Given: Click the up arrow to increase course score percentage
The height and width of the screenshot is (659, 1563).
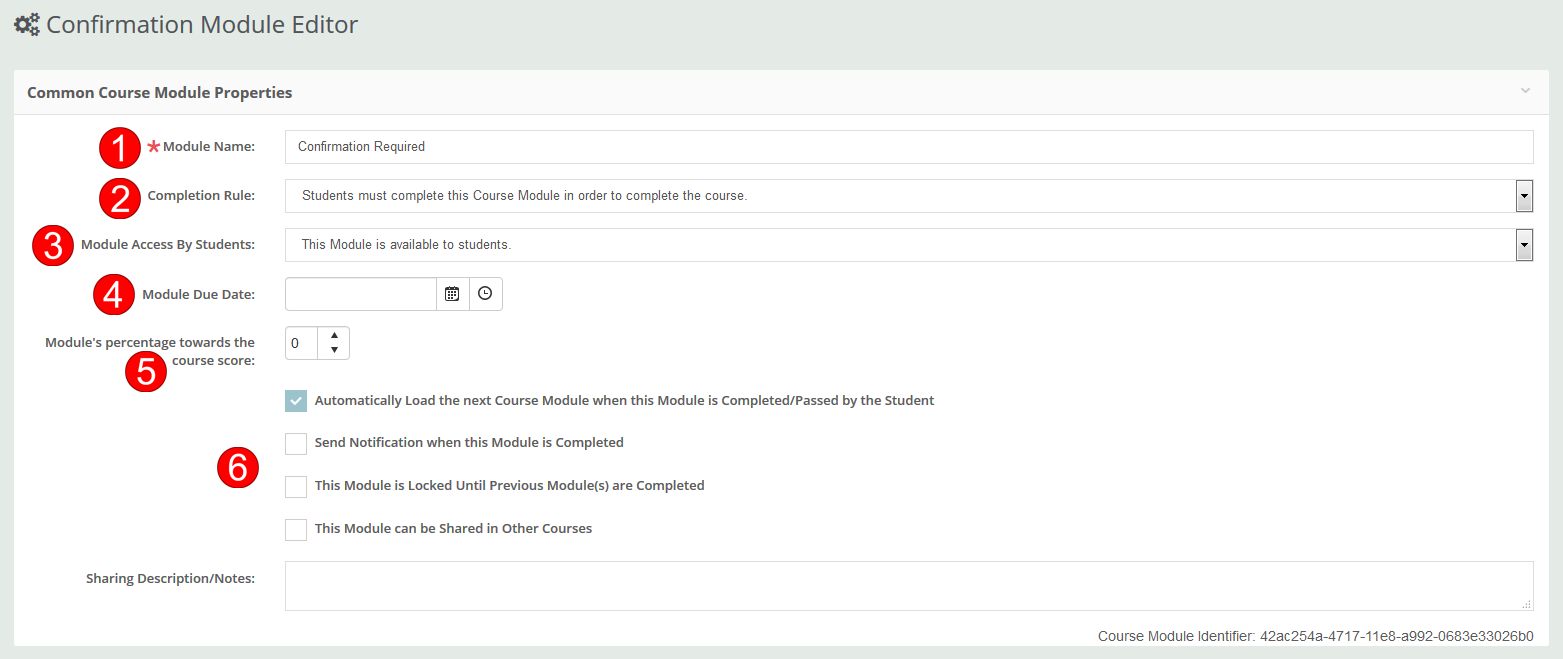Looking at the screenshot, I should tap(334, 336).
